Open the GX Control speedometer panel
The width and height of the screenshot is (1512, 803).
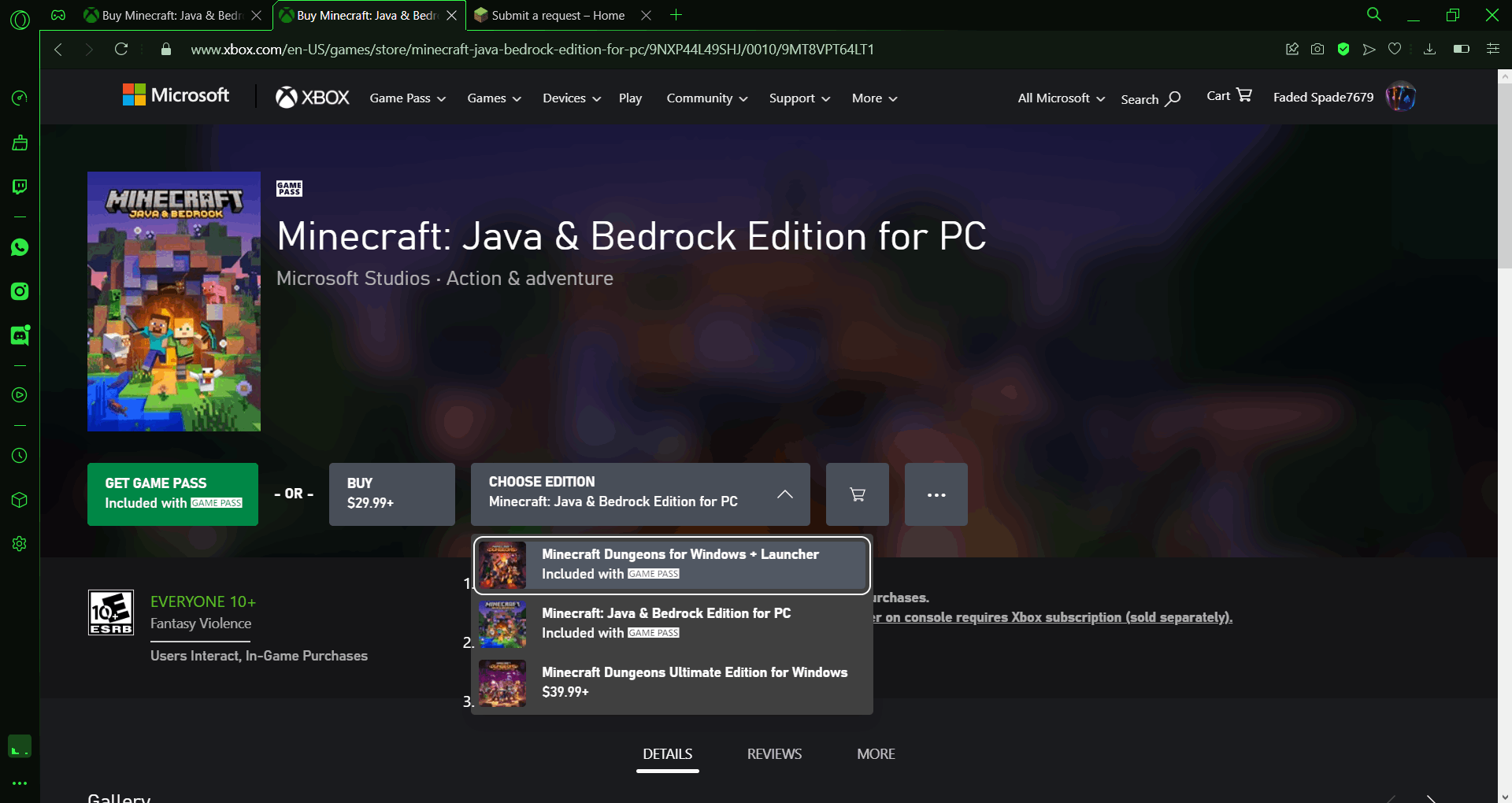20,98
